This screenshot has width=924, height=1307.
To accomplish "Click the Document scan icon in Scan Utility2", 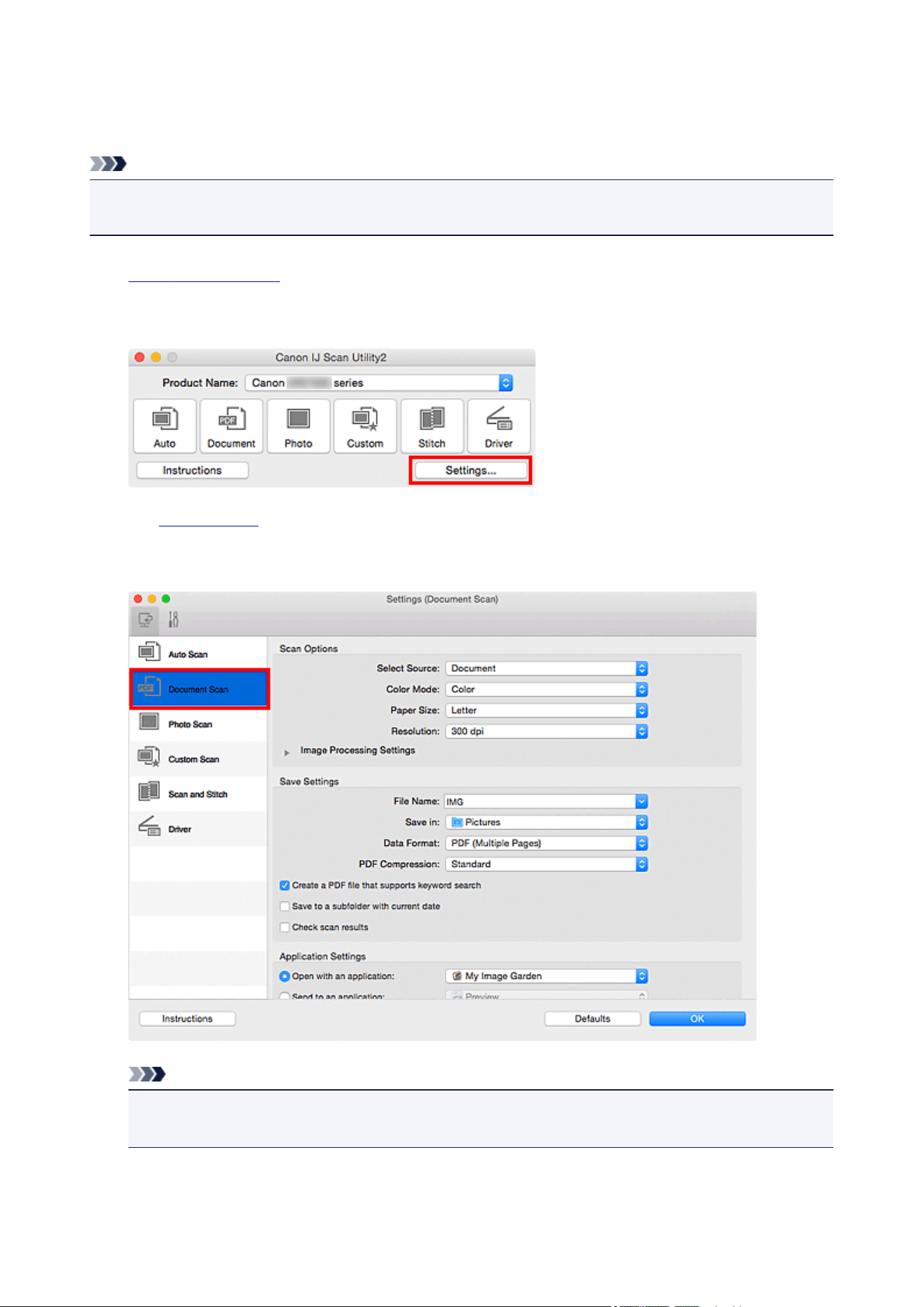I will [x=231, y=426].
